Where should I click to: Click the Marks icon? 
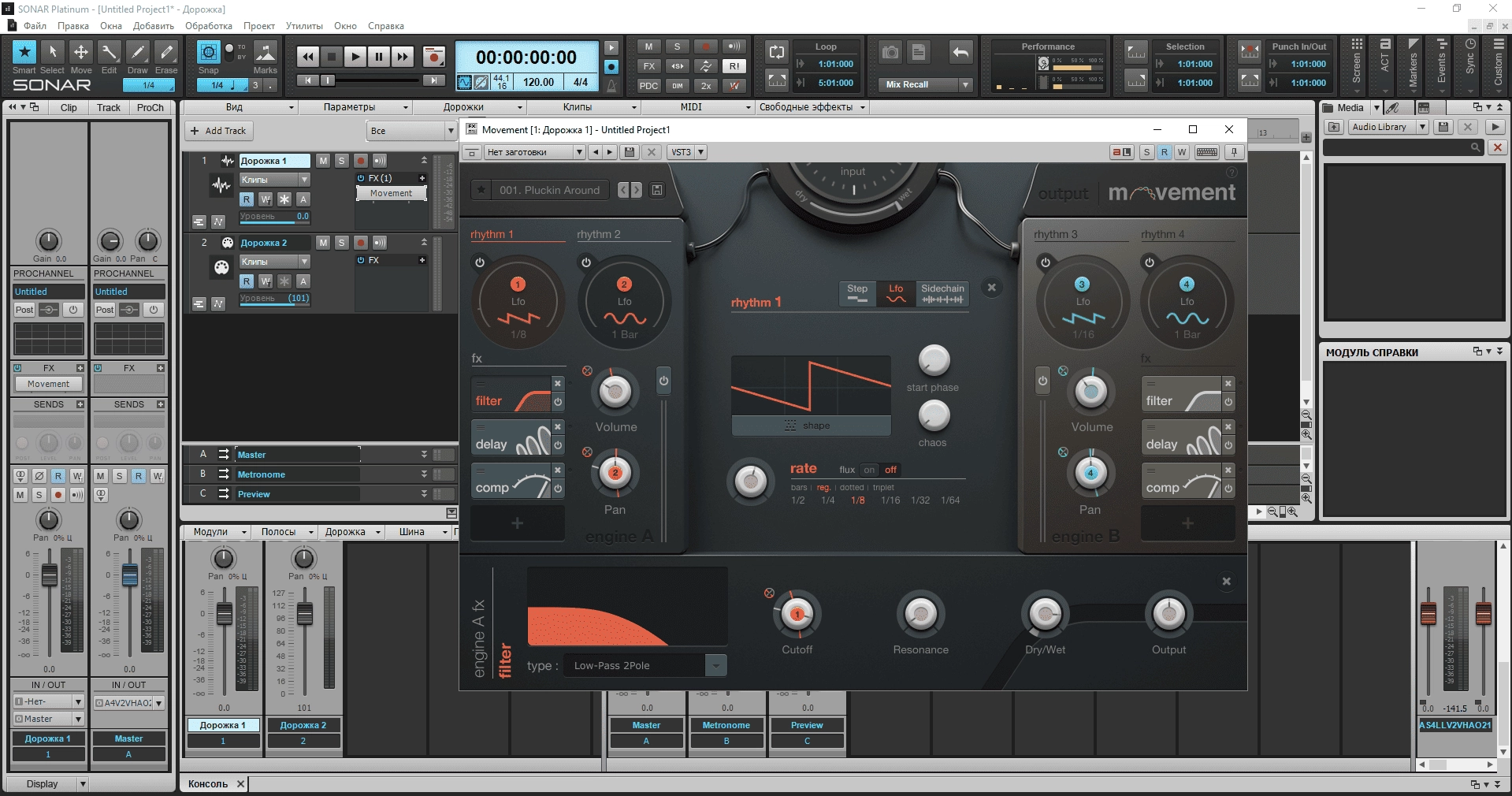266,52
